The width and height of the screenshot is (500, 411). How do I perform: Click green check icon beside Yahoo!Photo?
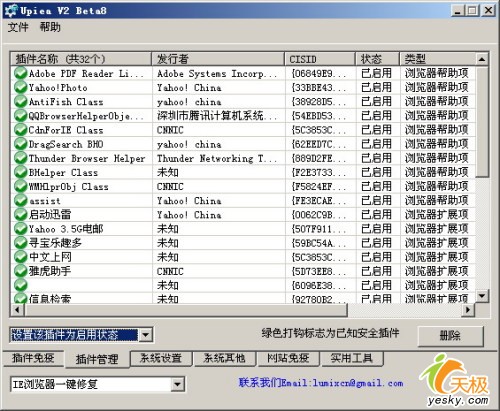click(21, 87)
